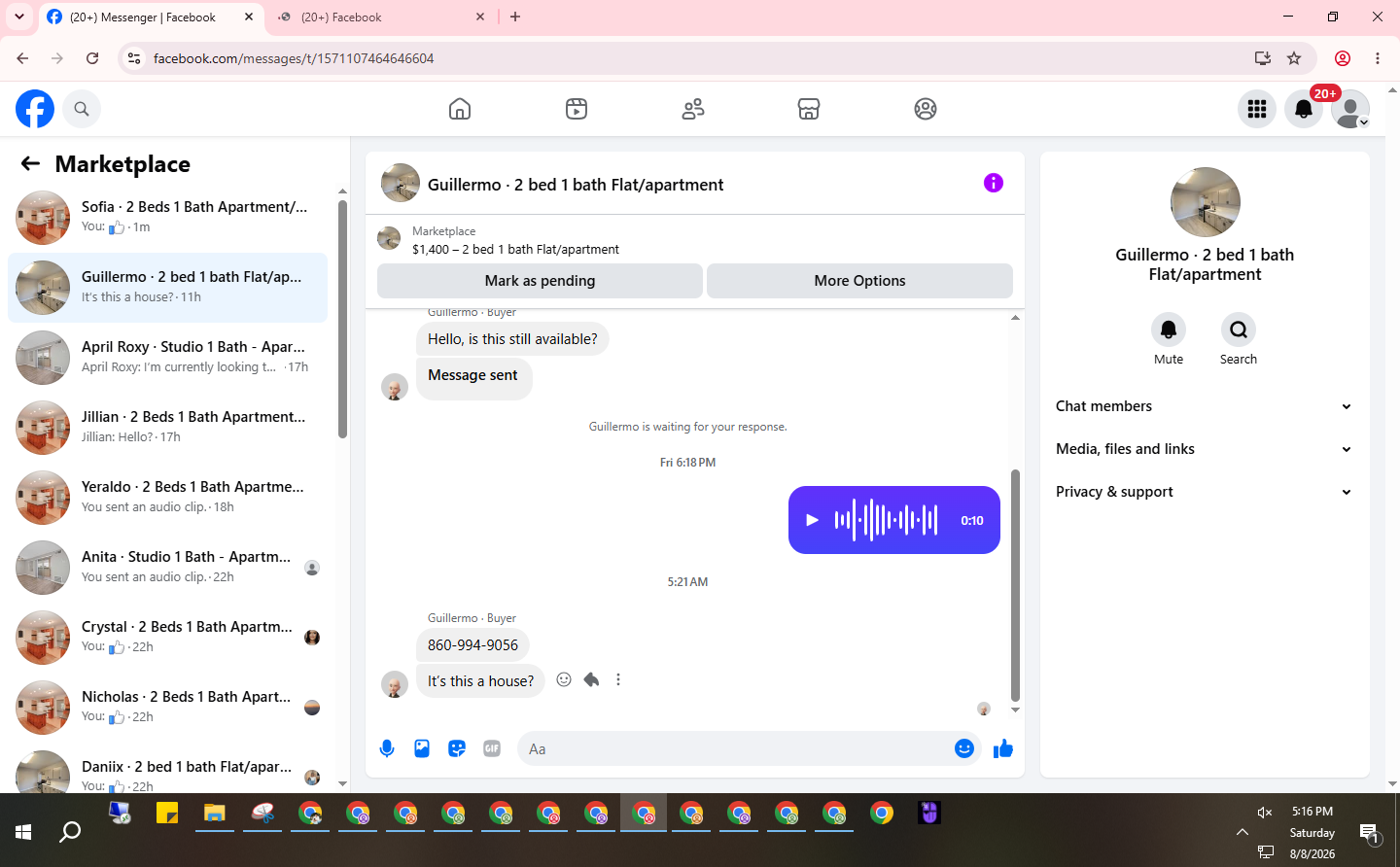Open notifications bell with 20+ badge
Viewport: 1400px width, 867px height.
[1304, 109]
